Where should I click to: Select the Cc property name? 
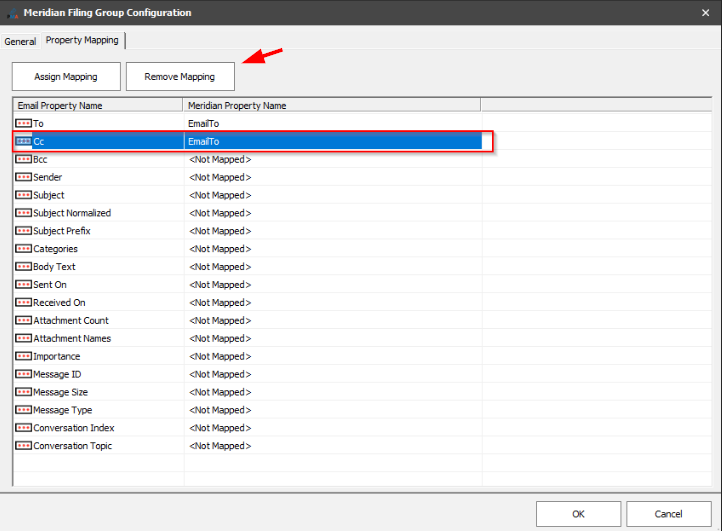tap(39, 141)
